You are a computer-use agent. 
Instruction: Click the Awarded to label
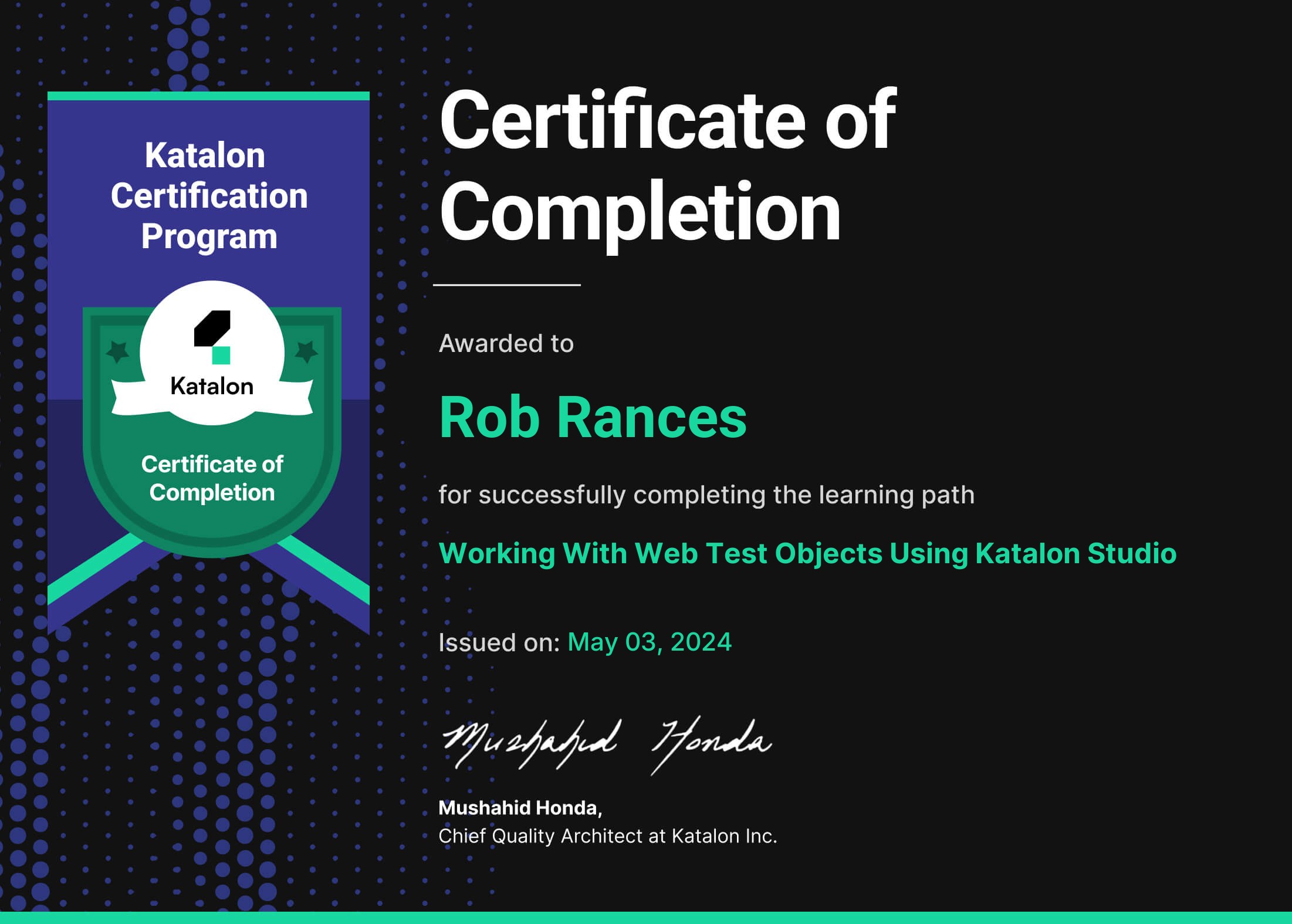point(506,344)
